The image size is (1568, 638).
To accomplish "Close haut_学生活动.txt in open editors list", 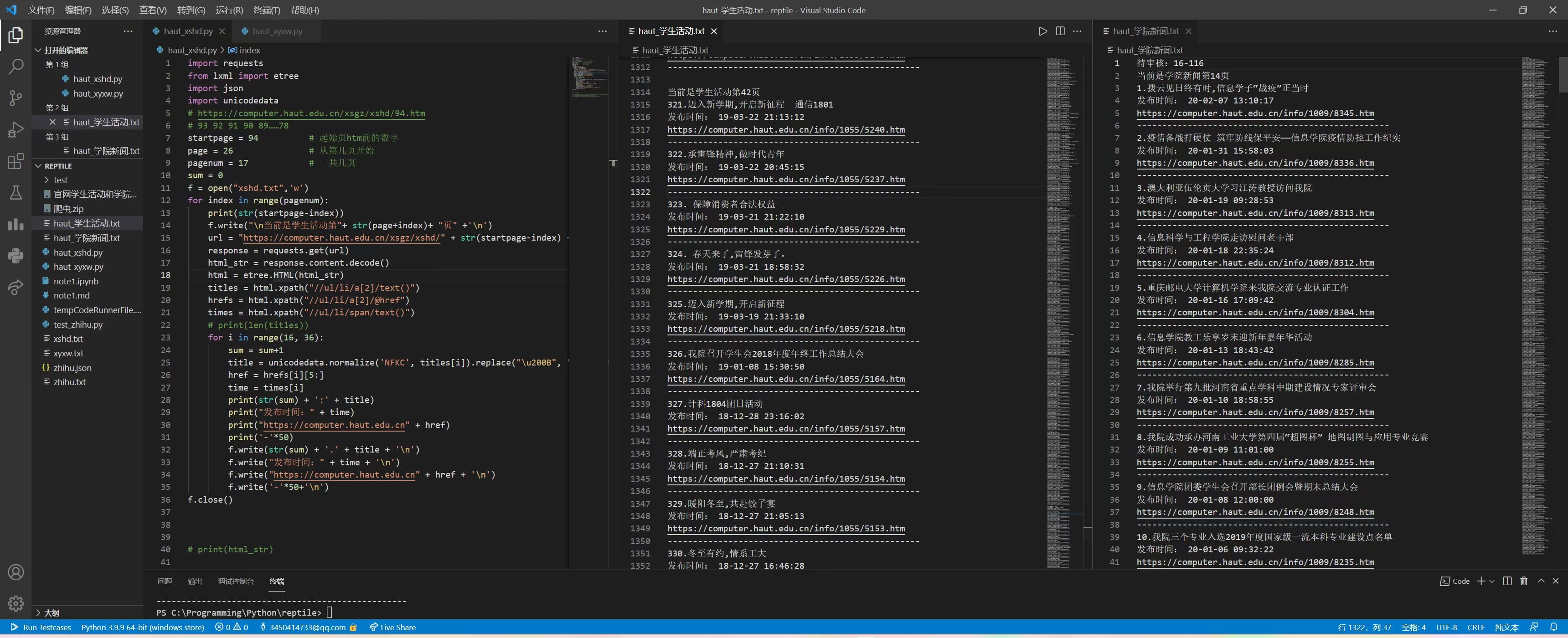I will tap(52, 122).
